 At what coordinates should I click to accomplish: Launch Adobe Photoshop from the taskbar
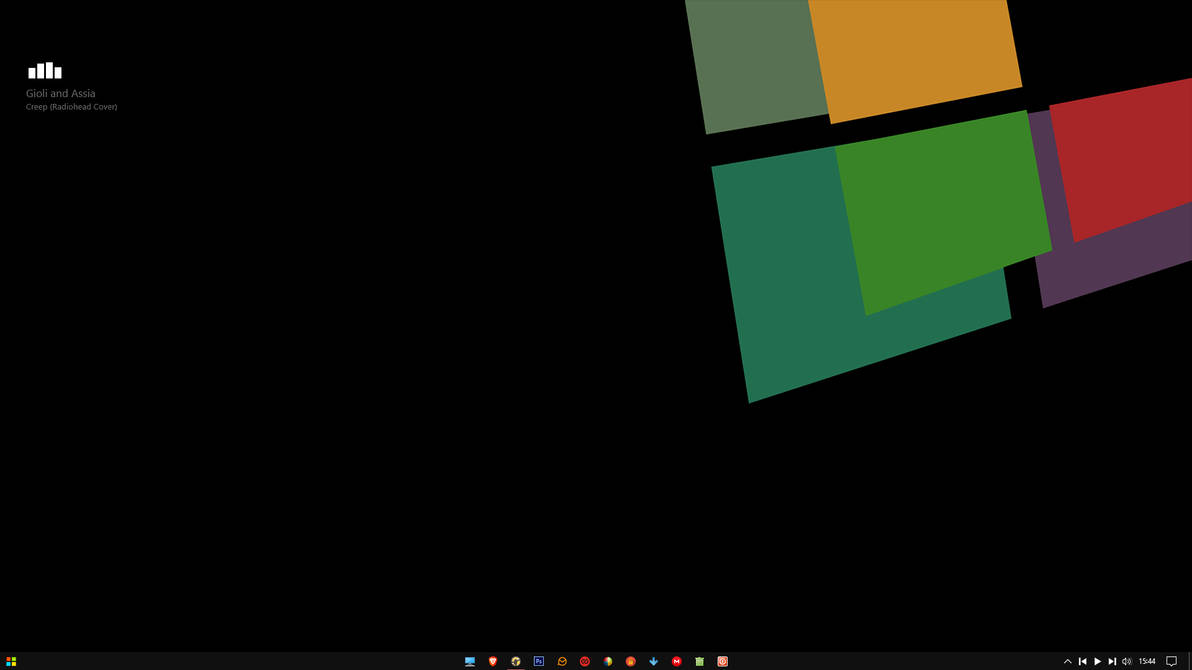point(538,661)
